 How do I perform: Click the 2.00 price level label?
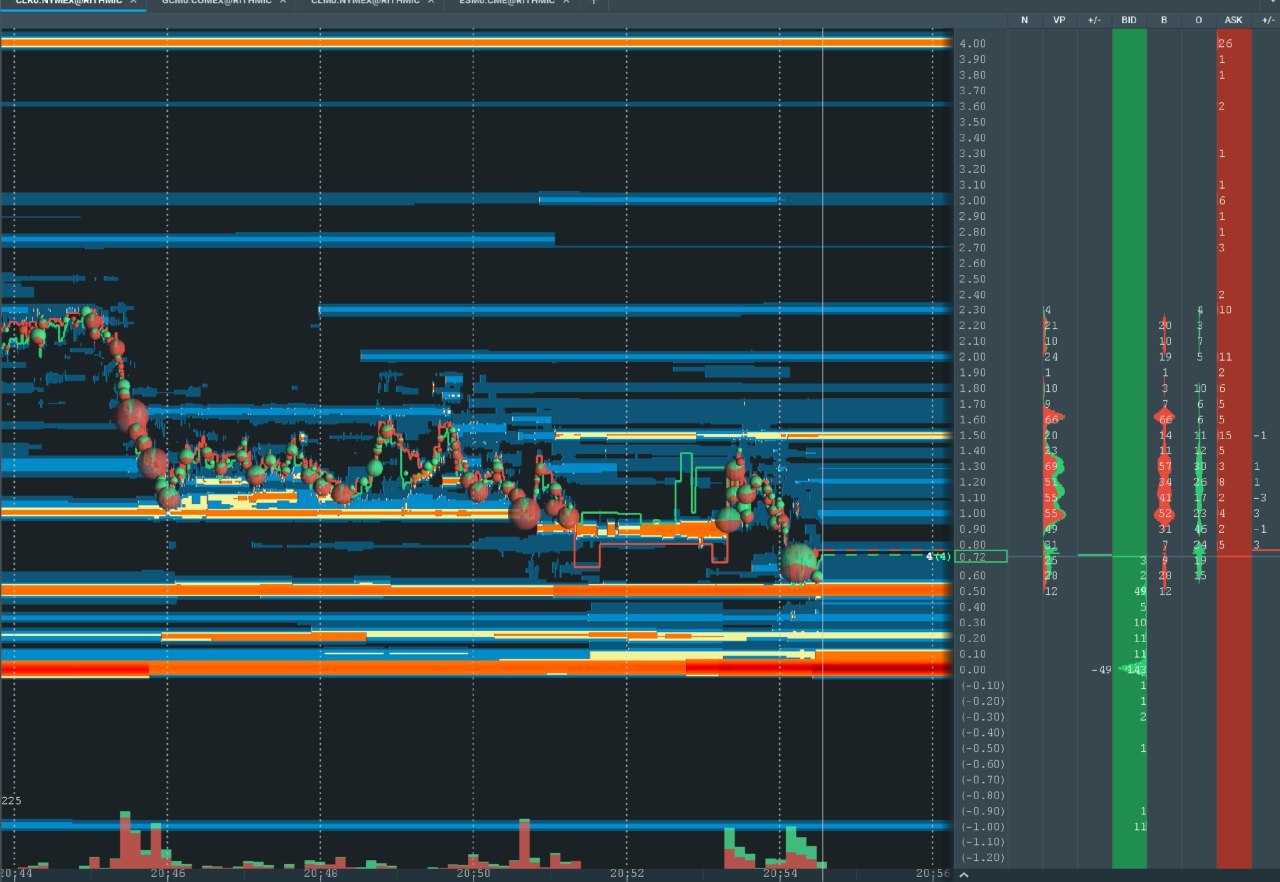click(972, 357)
